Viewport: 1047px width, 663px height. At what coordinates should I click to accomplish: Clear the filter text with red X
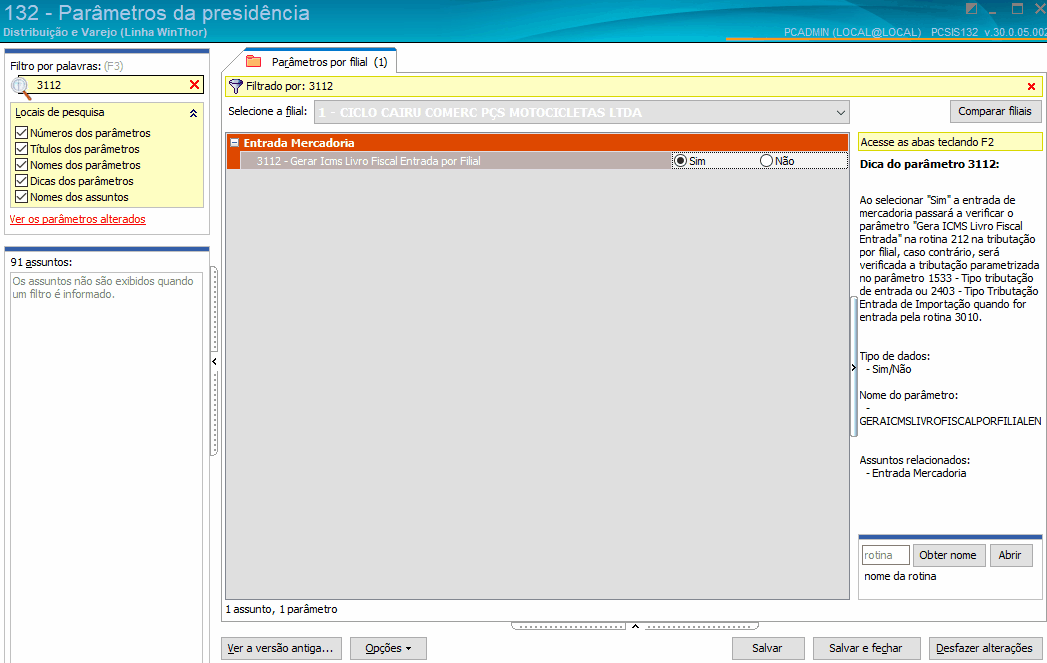click(x=194, y=85)
